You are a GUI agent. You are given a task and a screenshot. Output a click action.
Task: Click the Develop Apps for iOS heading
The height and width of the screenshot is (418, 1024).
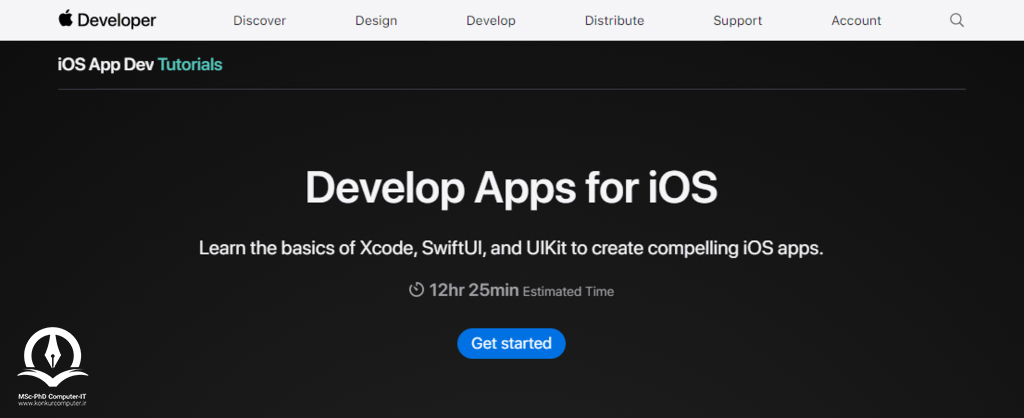click(x=511, y=187)
